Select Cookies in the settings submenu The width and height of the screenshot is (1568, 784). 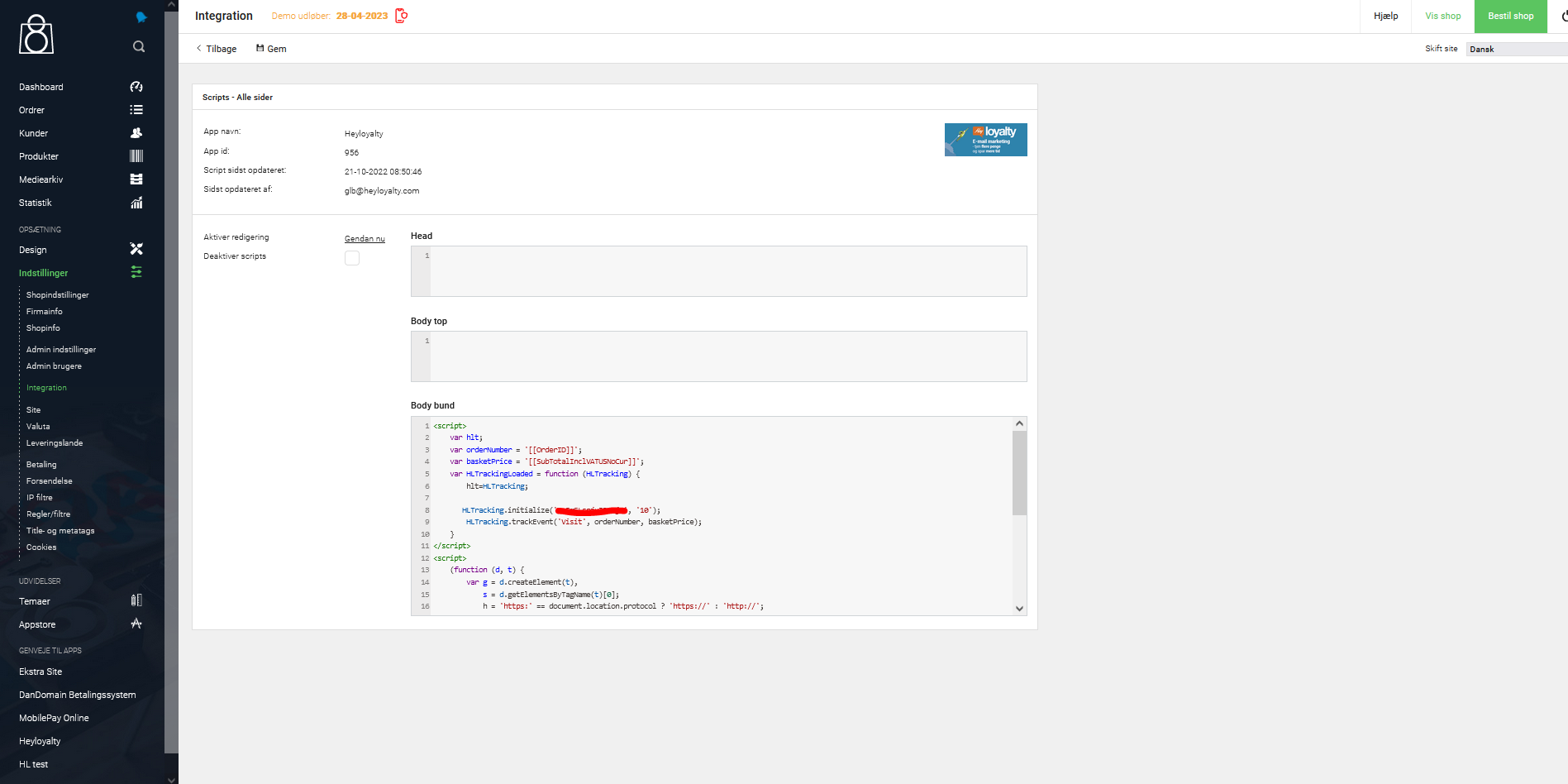tap(41, 547)
